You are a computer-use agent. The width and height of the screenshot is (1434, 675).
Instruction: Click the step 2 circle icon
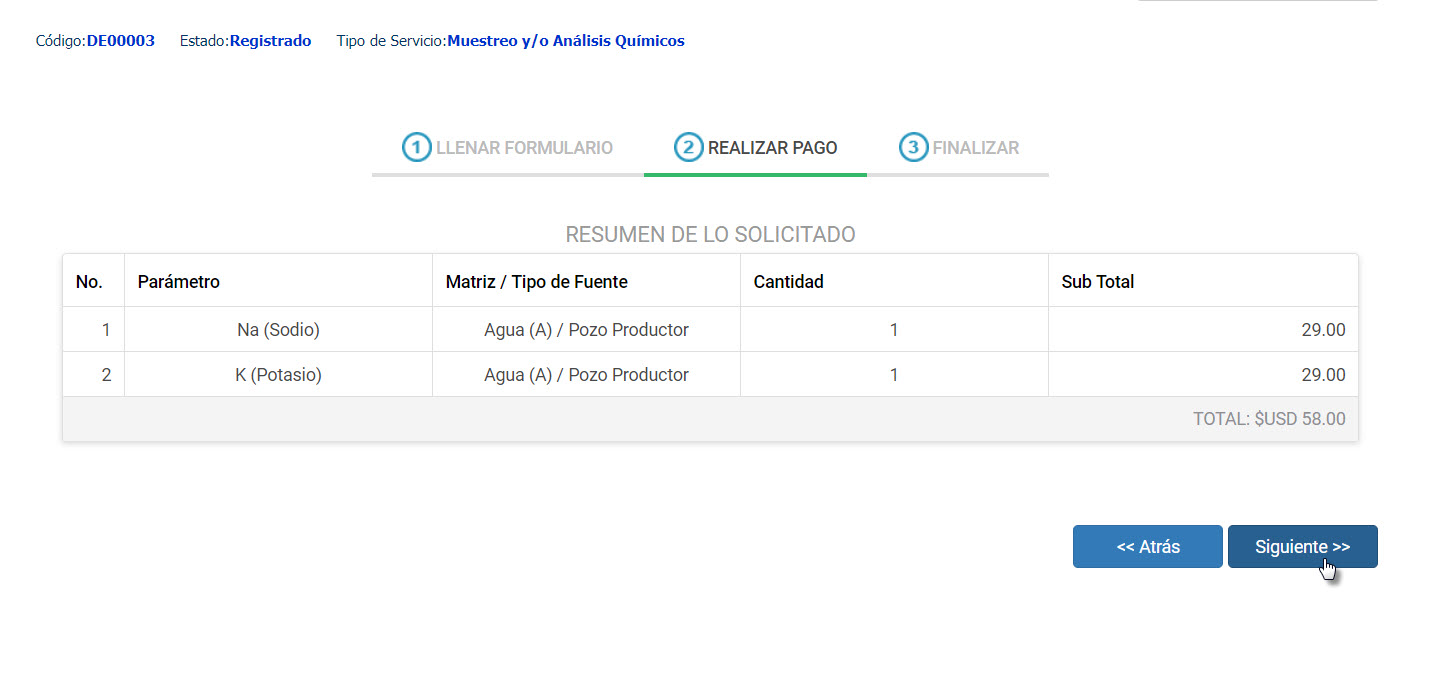(x=688, y=148)
